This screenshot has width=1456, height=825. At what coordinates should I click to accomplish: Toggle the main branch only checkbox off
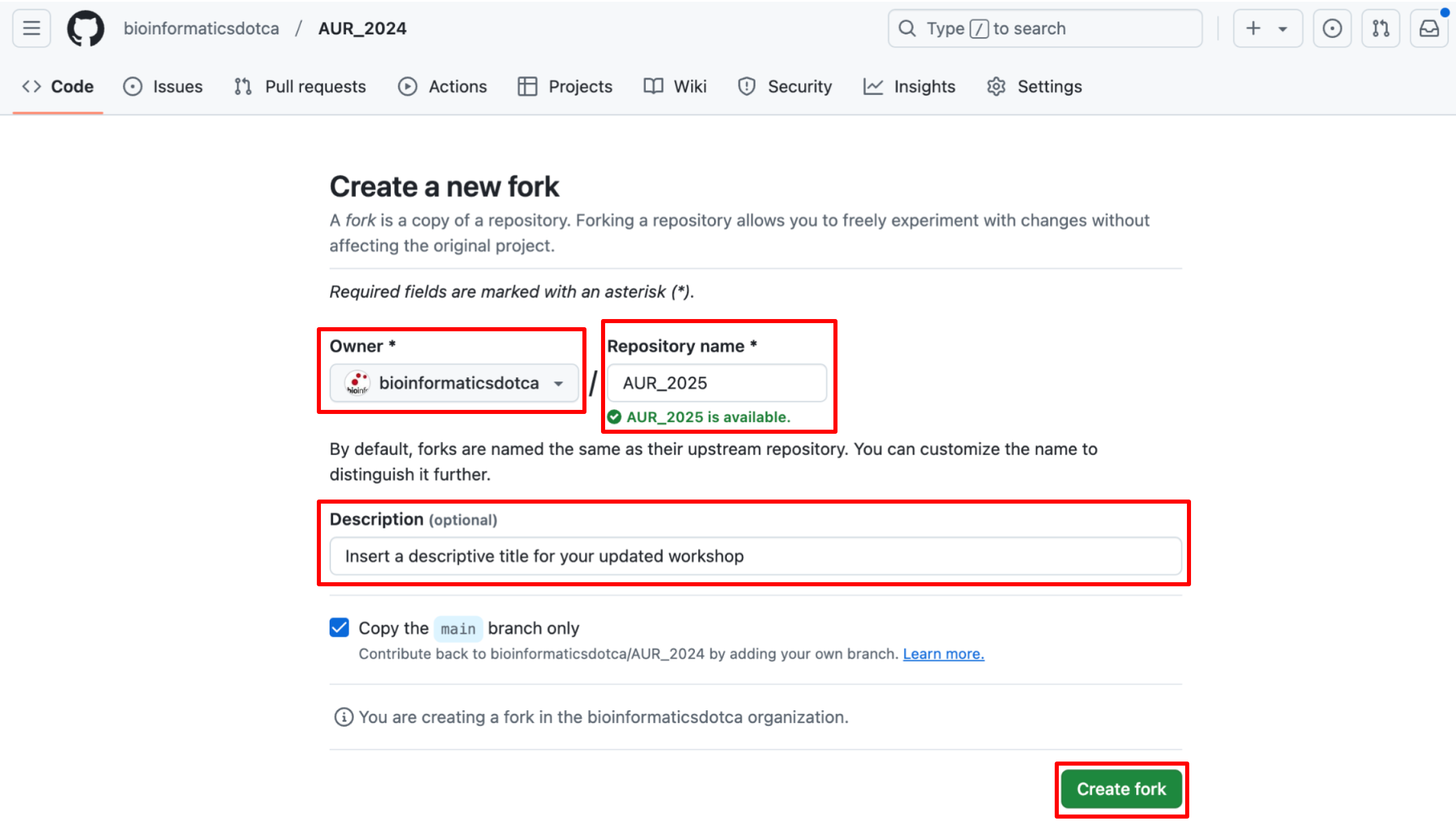(x=339, y=628)
